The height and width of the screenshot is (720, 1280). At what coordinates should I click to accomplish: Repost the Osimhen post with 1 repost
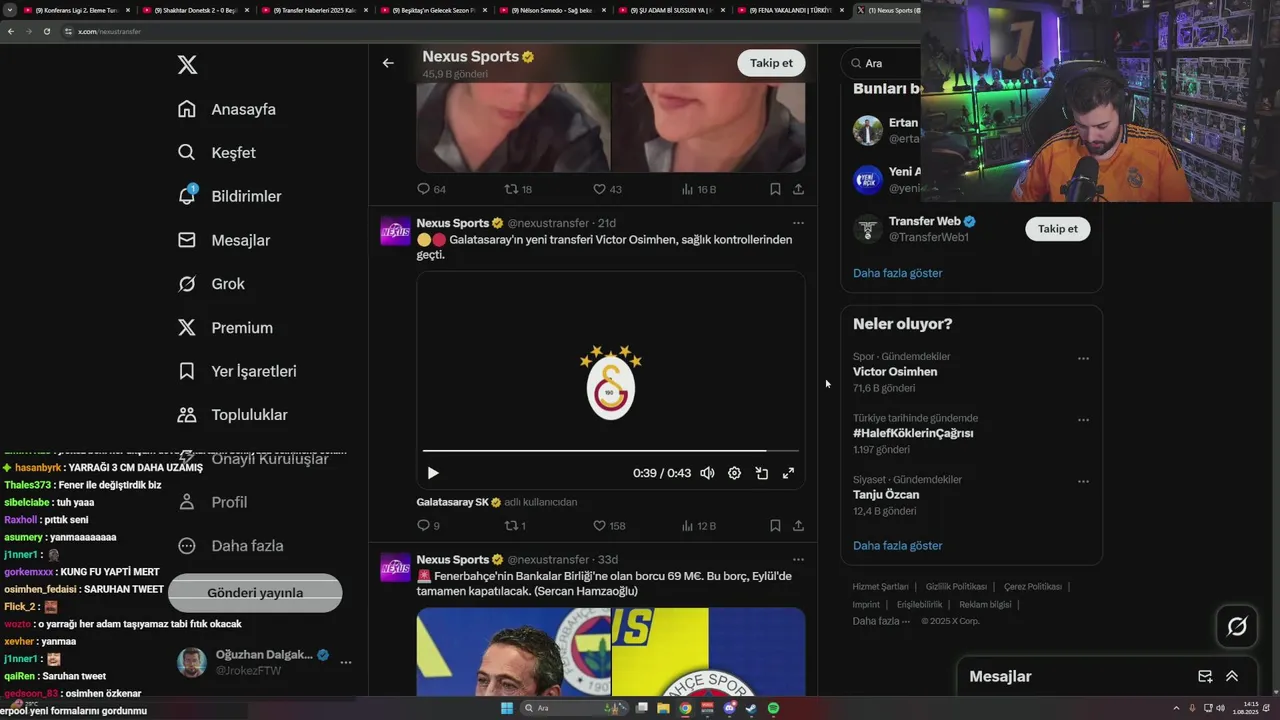(515, 526)
